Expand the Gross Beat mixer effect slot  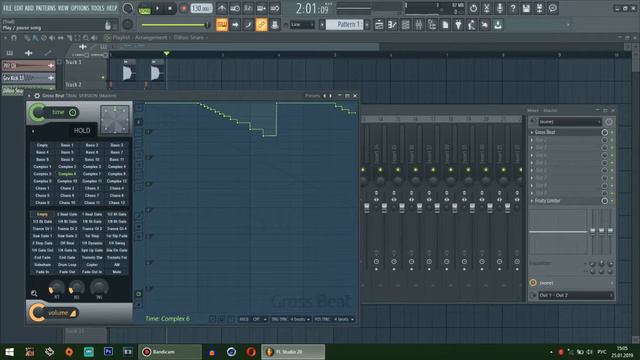(x=532, y=132)
